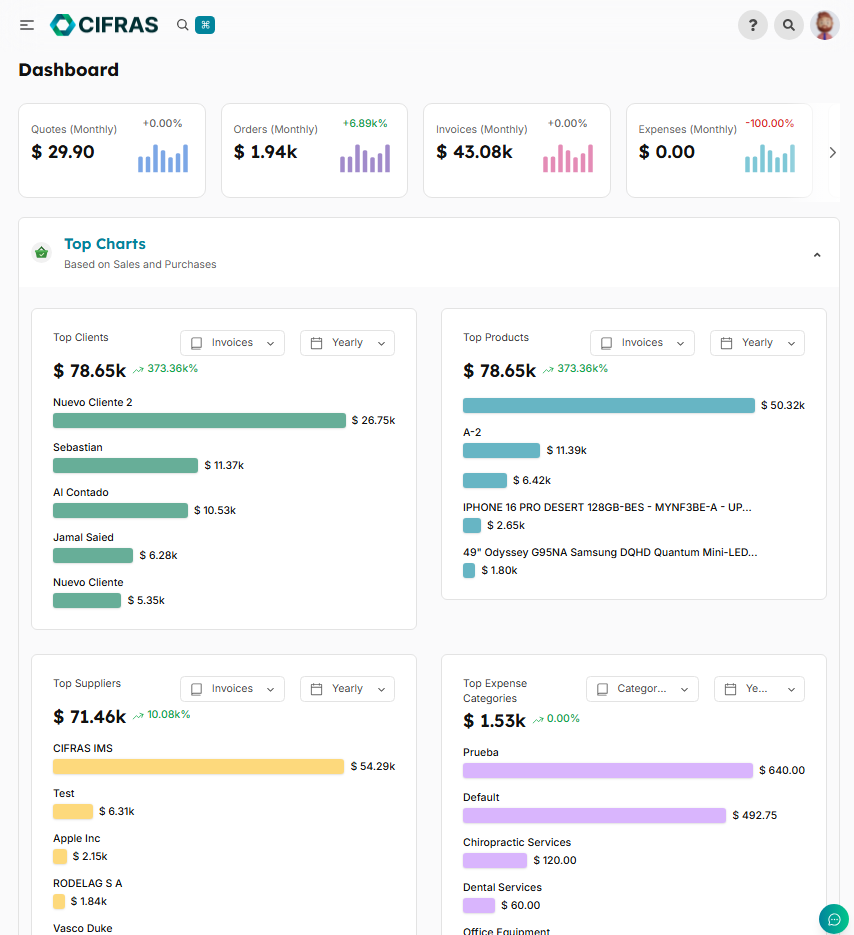Open Top Suppliers Yearly dropdown
854x935 pixels.
347,689
